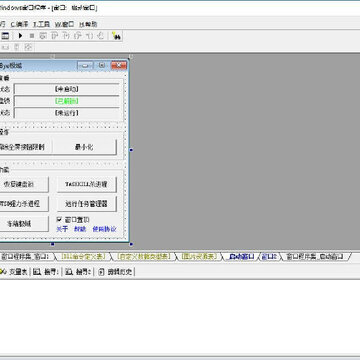
Task: Open the T.工具 menu
Action: pos(41,24)
